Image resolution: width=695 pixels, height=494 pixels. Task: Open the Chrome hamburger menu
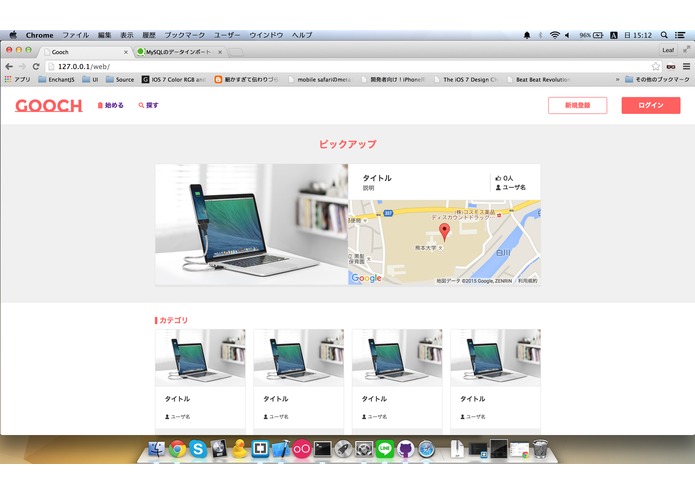(x=686, y=66)
